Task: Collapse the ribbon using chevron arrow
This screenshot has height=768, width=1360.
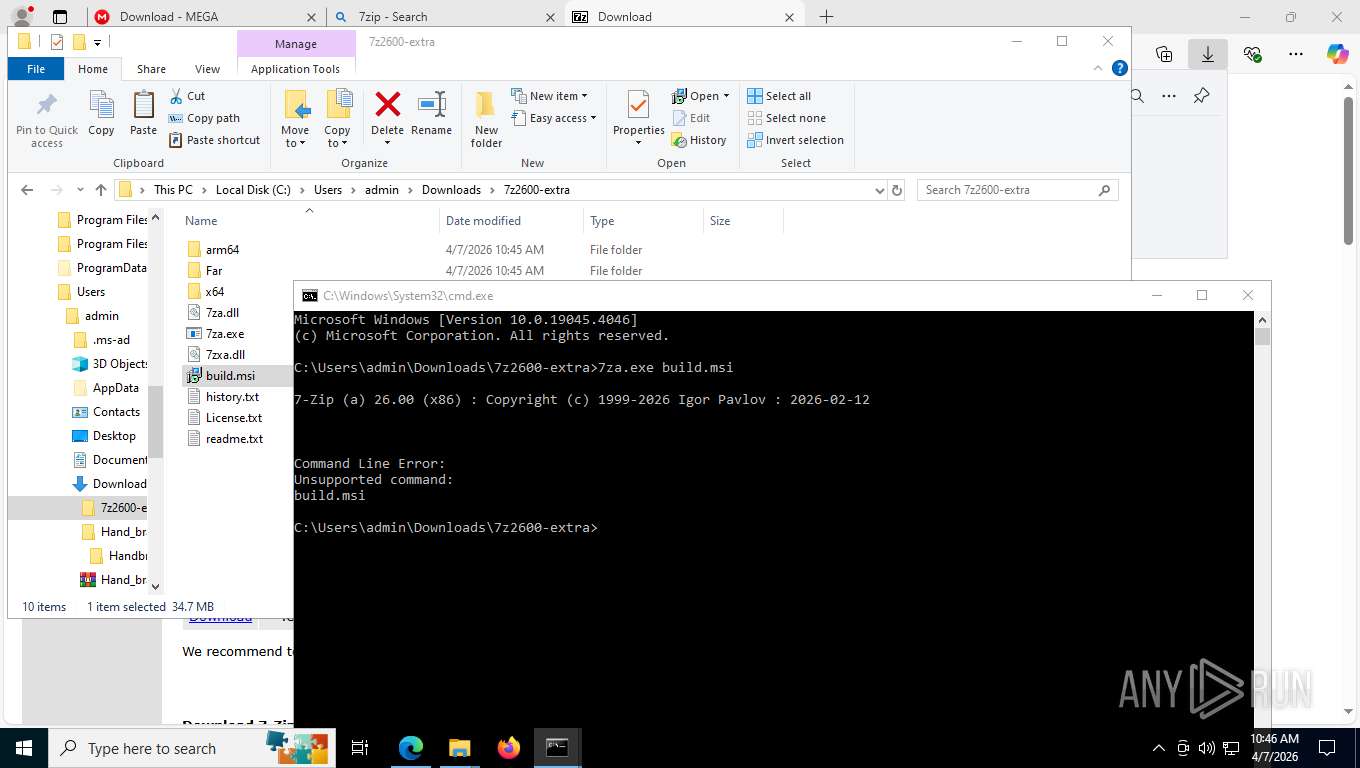Action: coord(1100,68)
